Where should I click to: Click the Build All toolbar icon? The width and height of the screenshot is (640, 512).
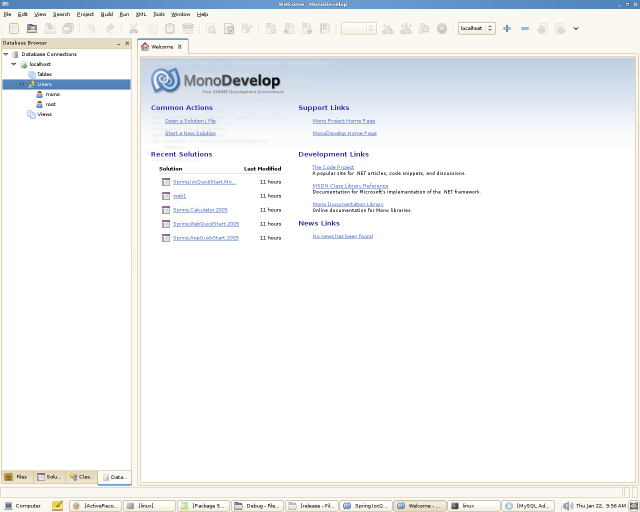406,28
